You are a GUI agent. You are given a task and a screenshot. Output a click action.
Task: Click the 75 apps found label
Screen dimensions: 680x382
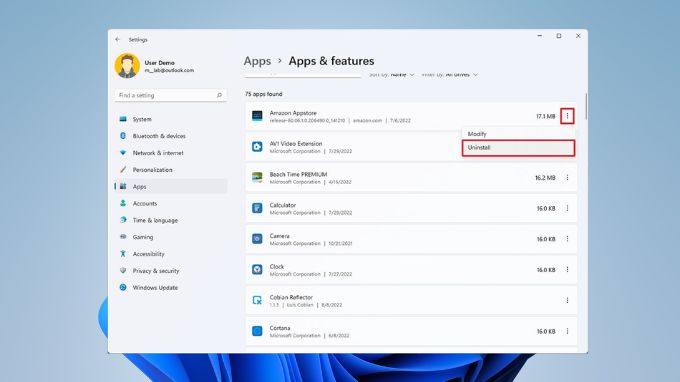click(264, 94)
